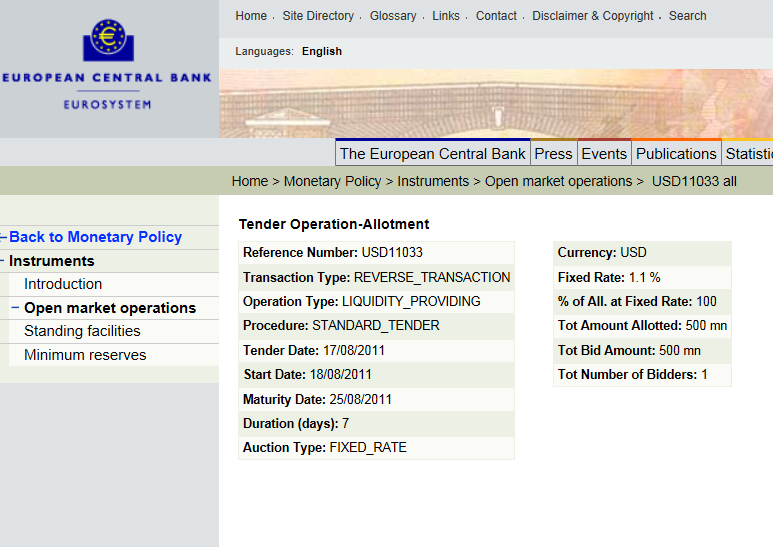
Task: Click the European Central Bank euro logo
Action: (x=108, y=40)
